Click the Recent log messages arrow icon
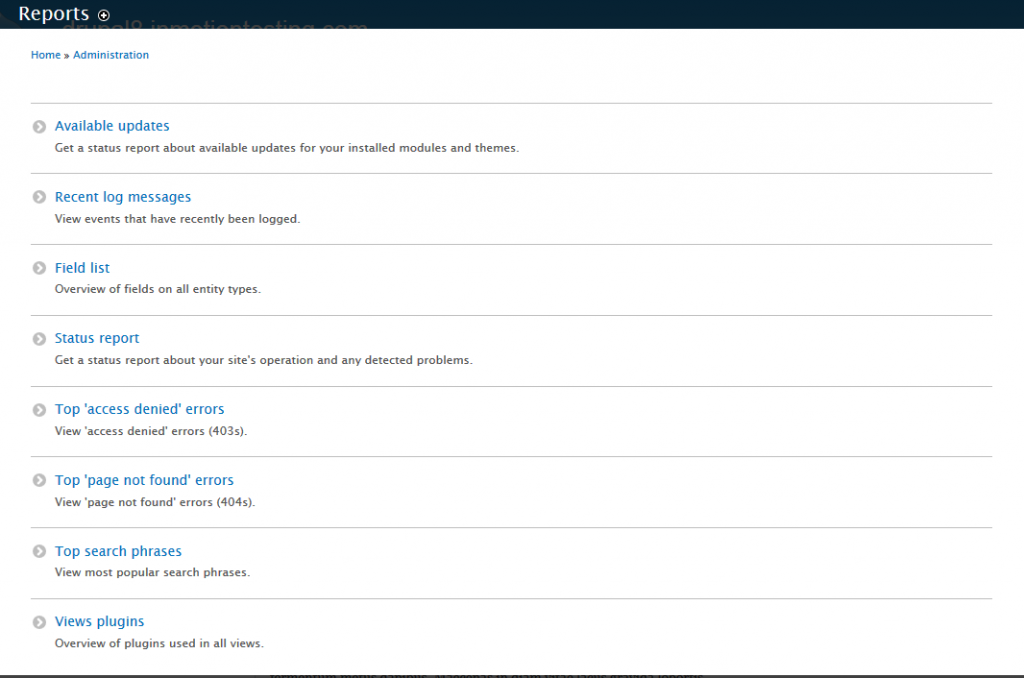 [39, 197]
